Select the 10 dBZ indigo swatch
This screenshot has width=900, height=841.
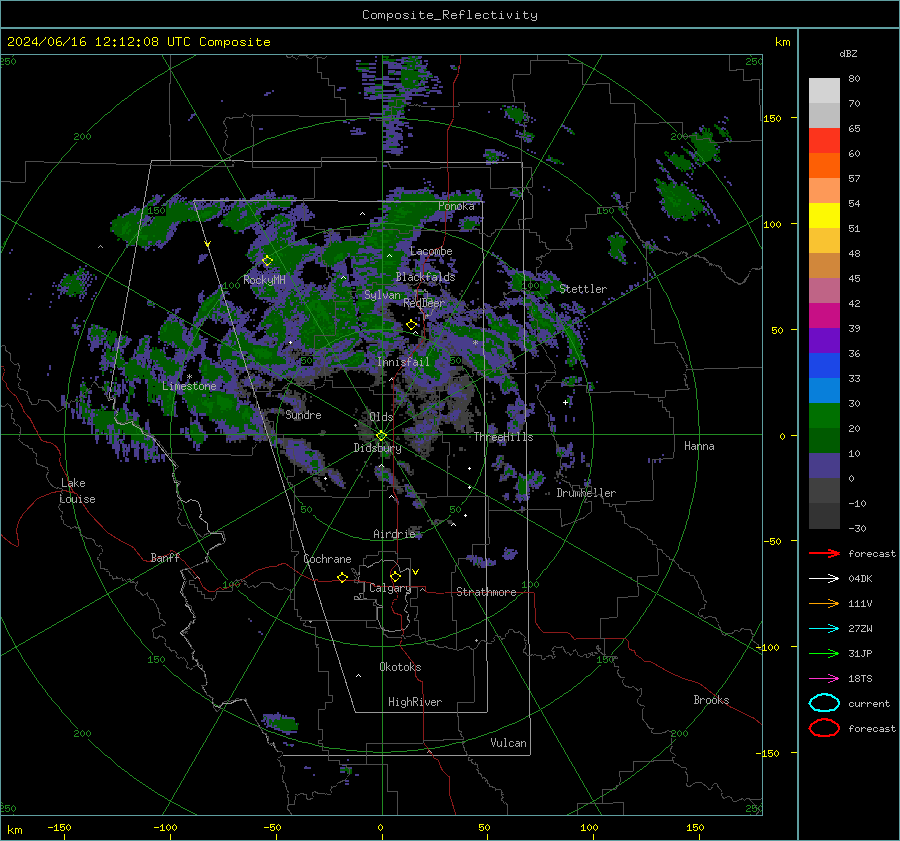click(824, 465)
